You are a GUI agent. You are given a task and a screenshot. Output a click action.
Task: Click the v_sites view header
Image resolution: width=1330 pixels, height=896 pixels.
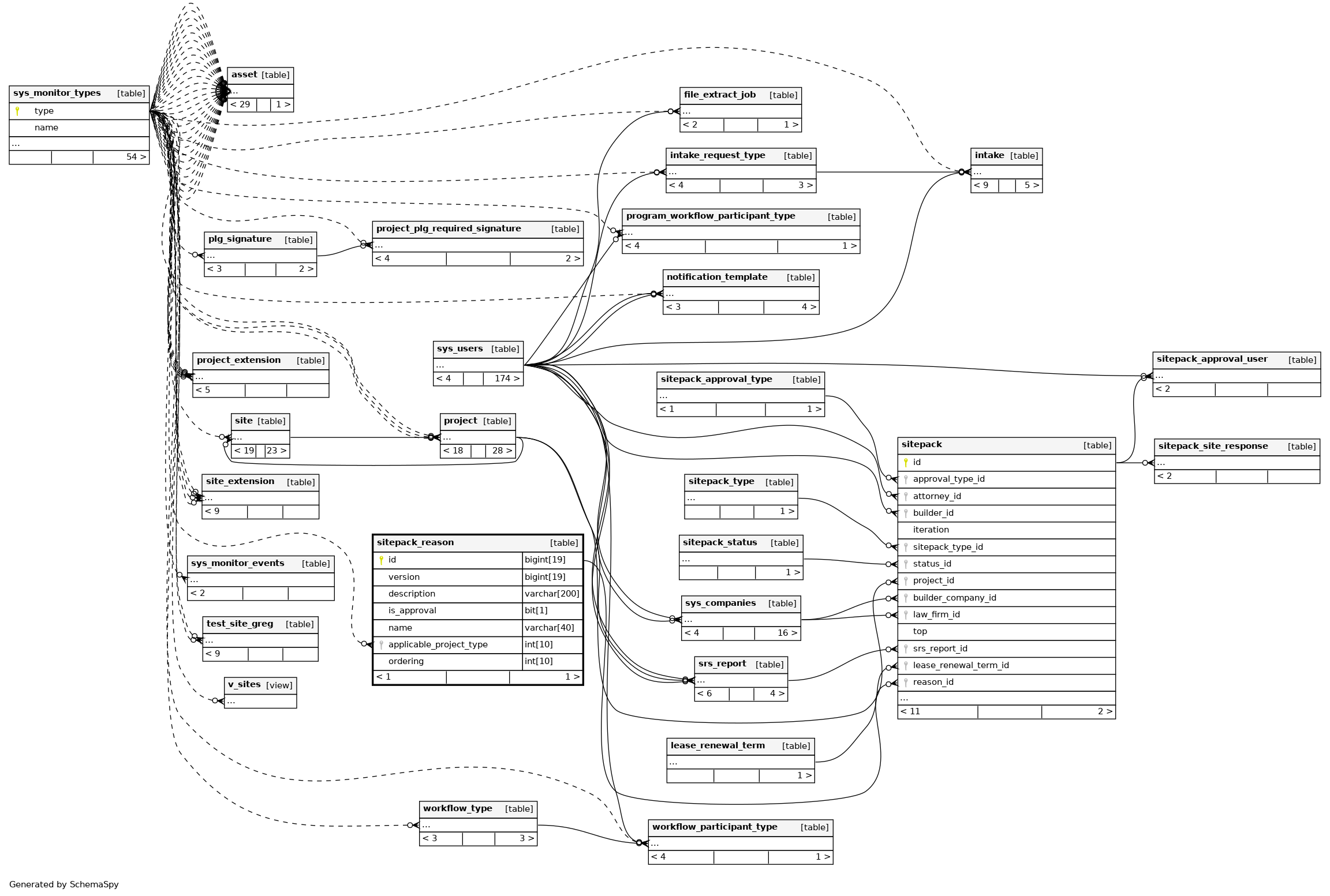[245, 684]
